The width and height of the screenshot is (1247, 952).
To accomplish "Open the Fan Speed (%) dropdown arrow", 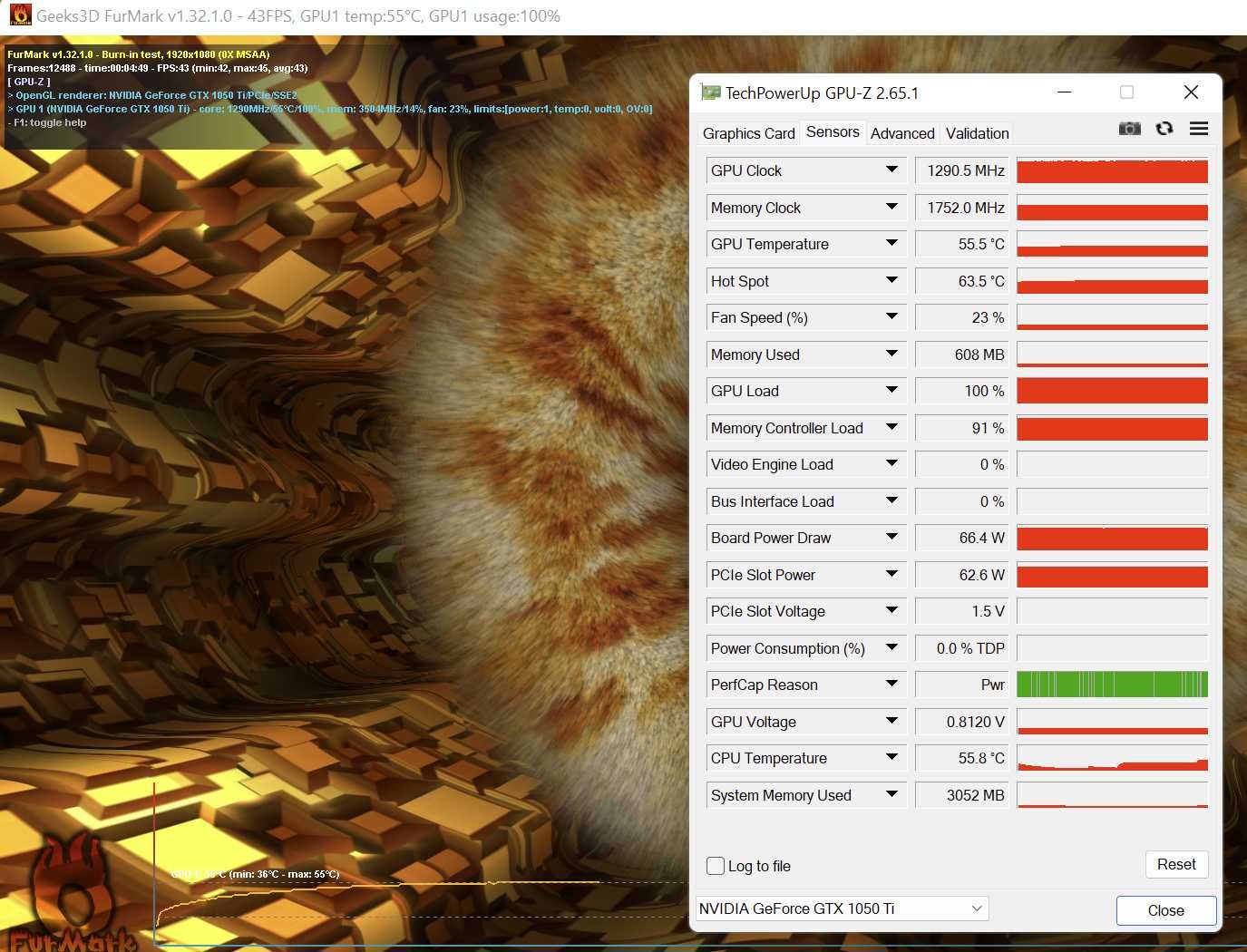I will coord(892,316).
